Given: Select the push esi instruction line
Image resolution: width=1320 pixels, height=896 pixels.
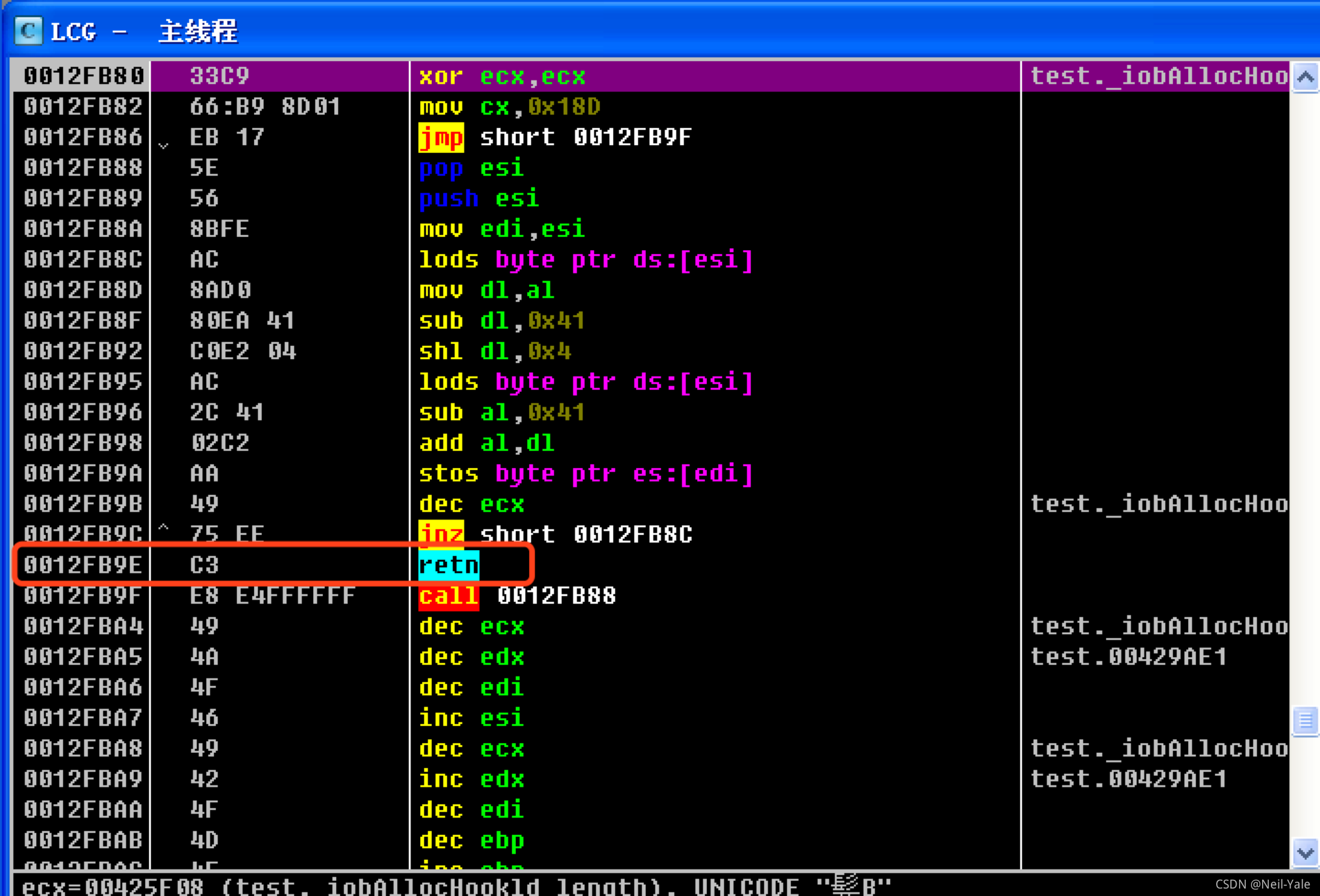Looking at the screenshot, I should click(478, 198).
